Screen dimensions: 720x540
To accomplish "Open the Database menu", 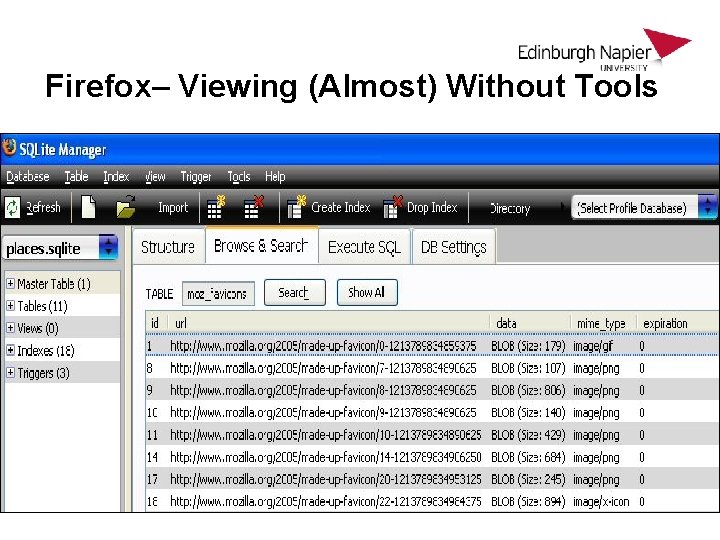I will tap(28, 177).
